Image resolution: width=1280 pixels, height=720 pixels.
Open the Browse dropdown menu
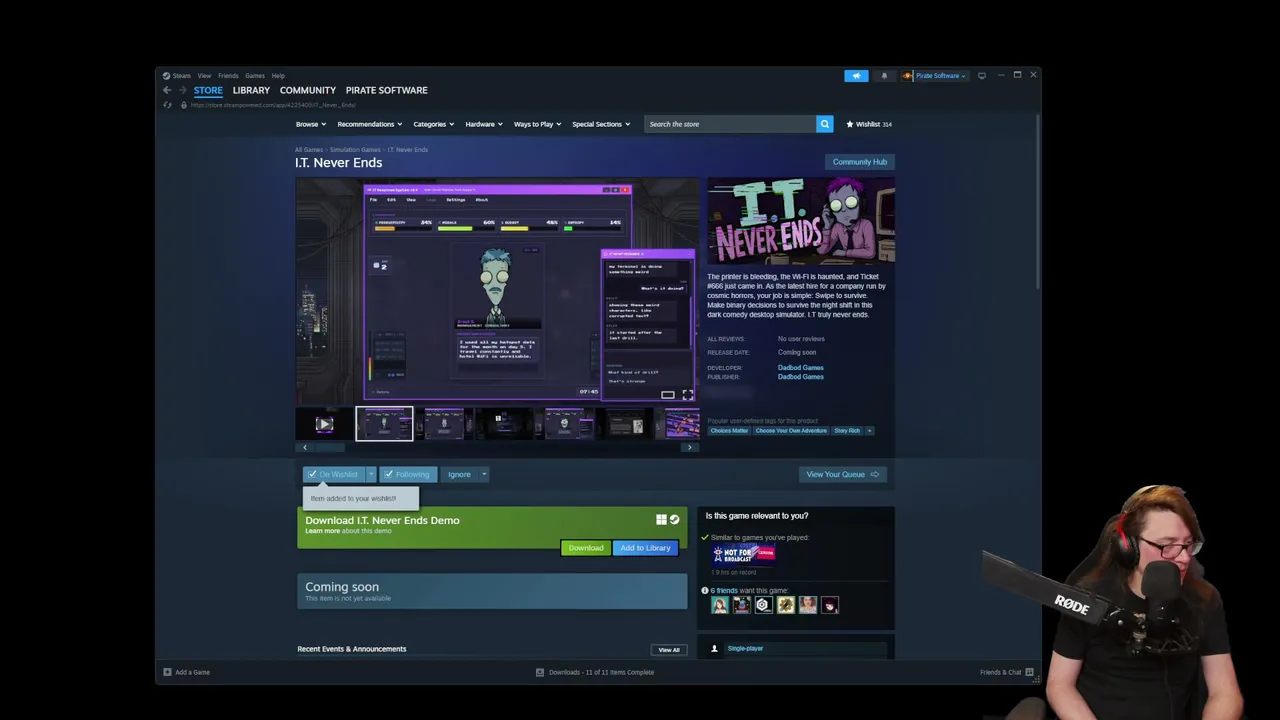pos(310,124)
